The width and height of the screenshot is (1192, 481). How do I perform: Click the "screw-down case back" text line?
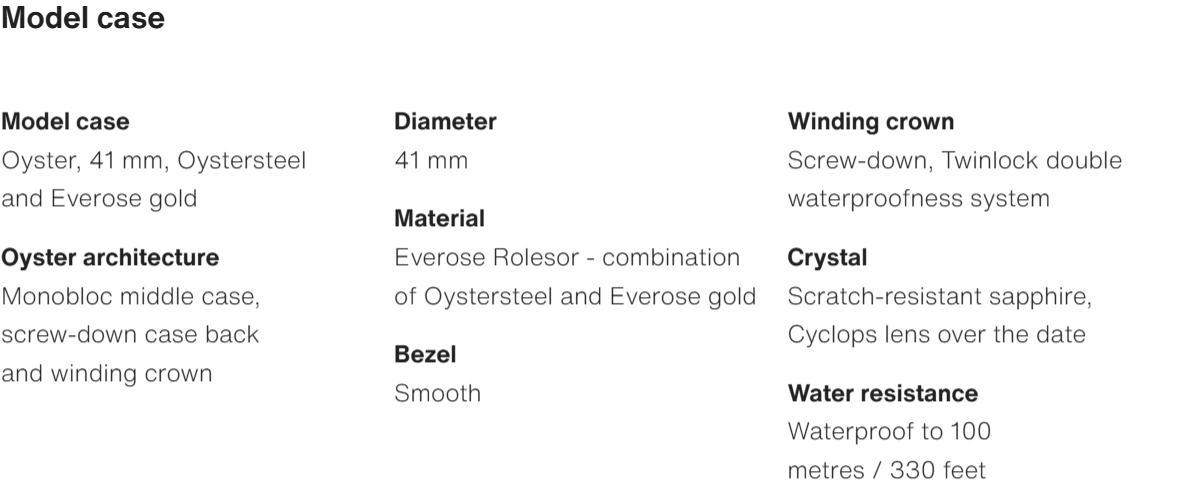(130, 334)
